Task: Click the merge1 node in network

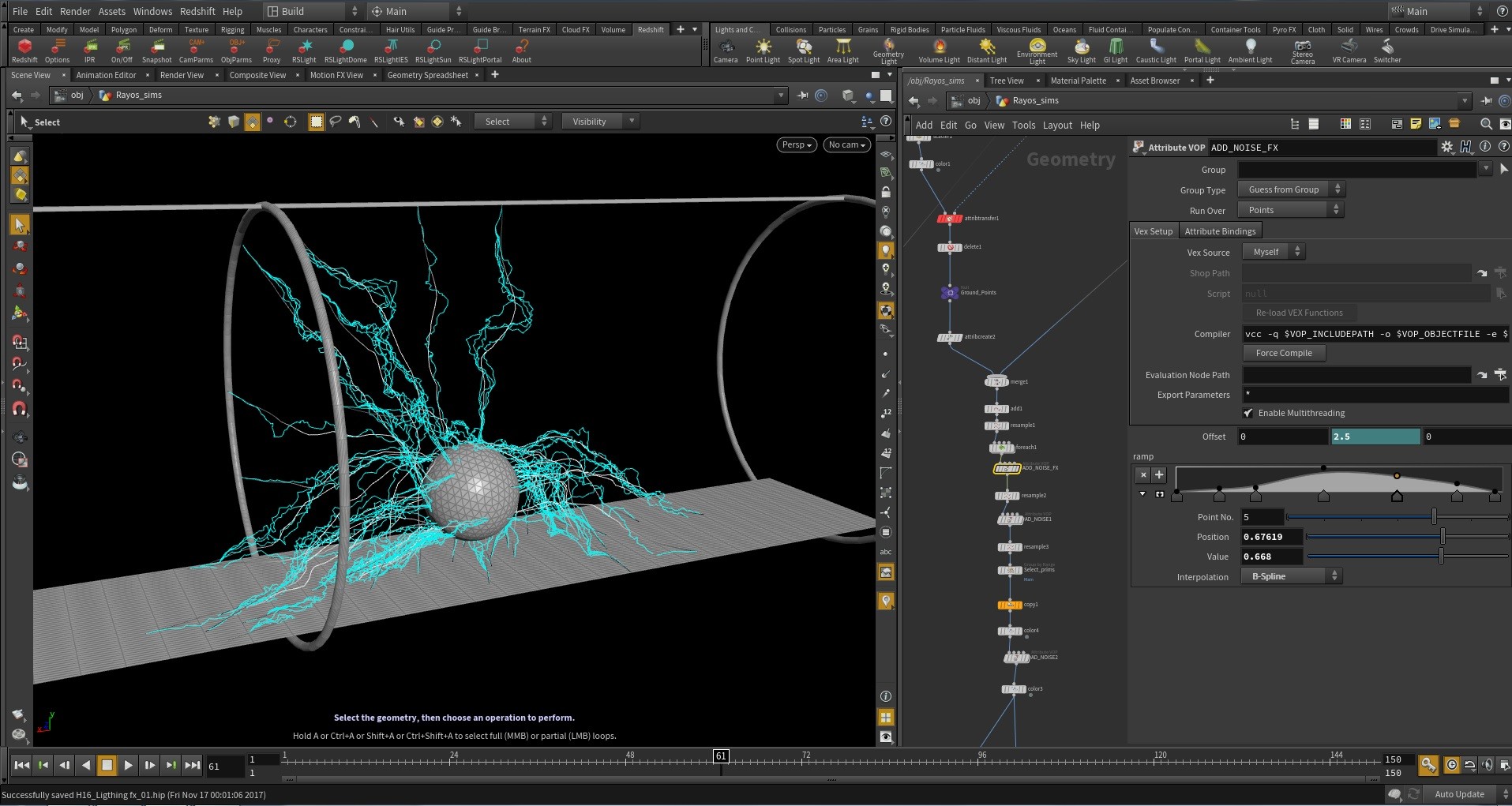Action: (996, 381)
